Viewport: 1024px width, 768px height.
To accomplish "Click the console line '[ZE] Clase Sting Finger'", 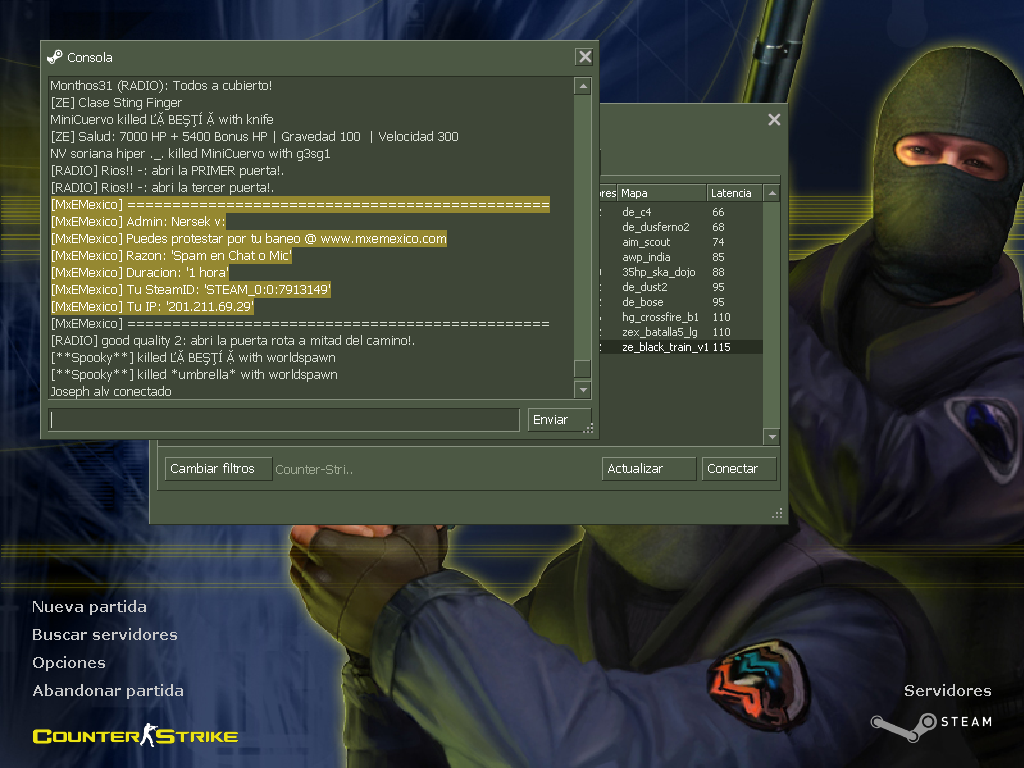I will pyautogui.click(x=116, y=103).
